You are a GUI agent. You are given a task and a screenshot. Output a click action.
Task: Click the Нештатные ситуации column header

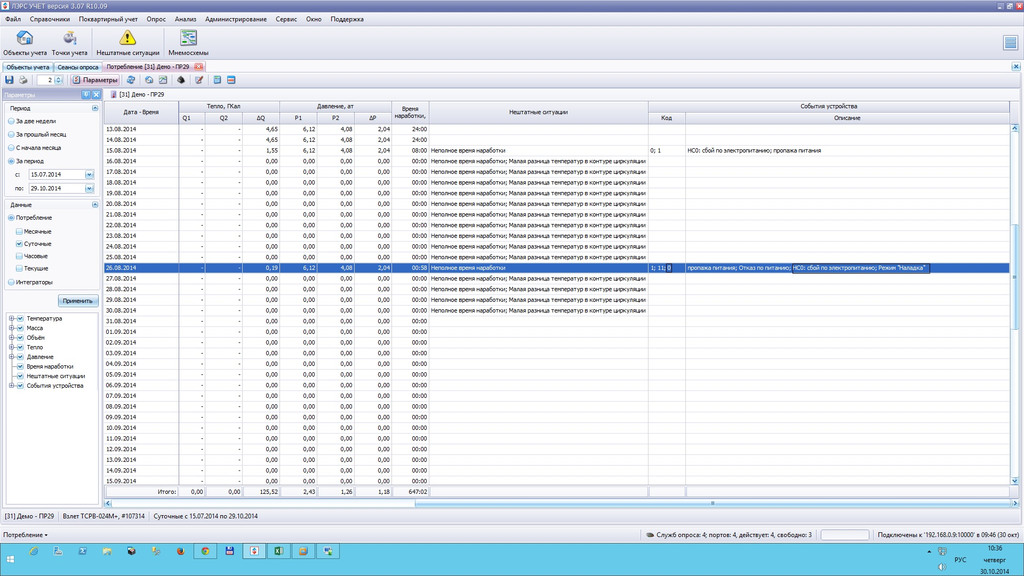[x=538, y=112]
